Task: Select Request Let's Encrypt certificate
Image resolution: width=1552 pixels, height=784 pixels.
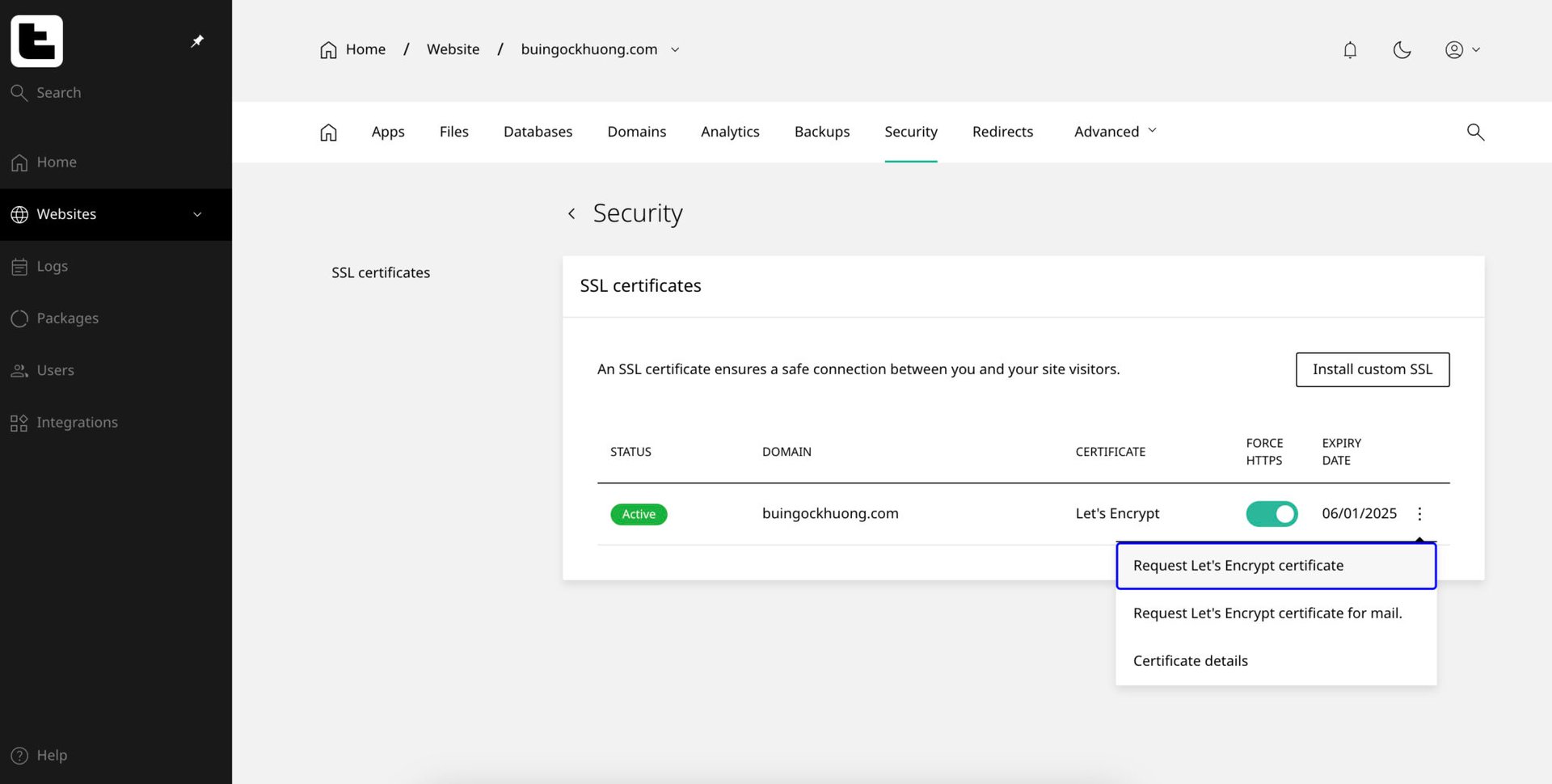Action: (x=1238, y=565)
